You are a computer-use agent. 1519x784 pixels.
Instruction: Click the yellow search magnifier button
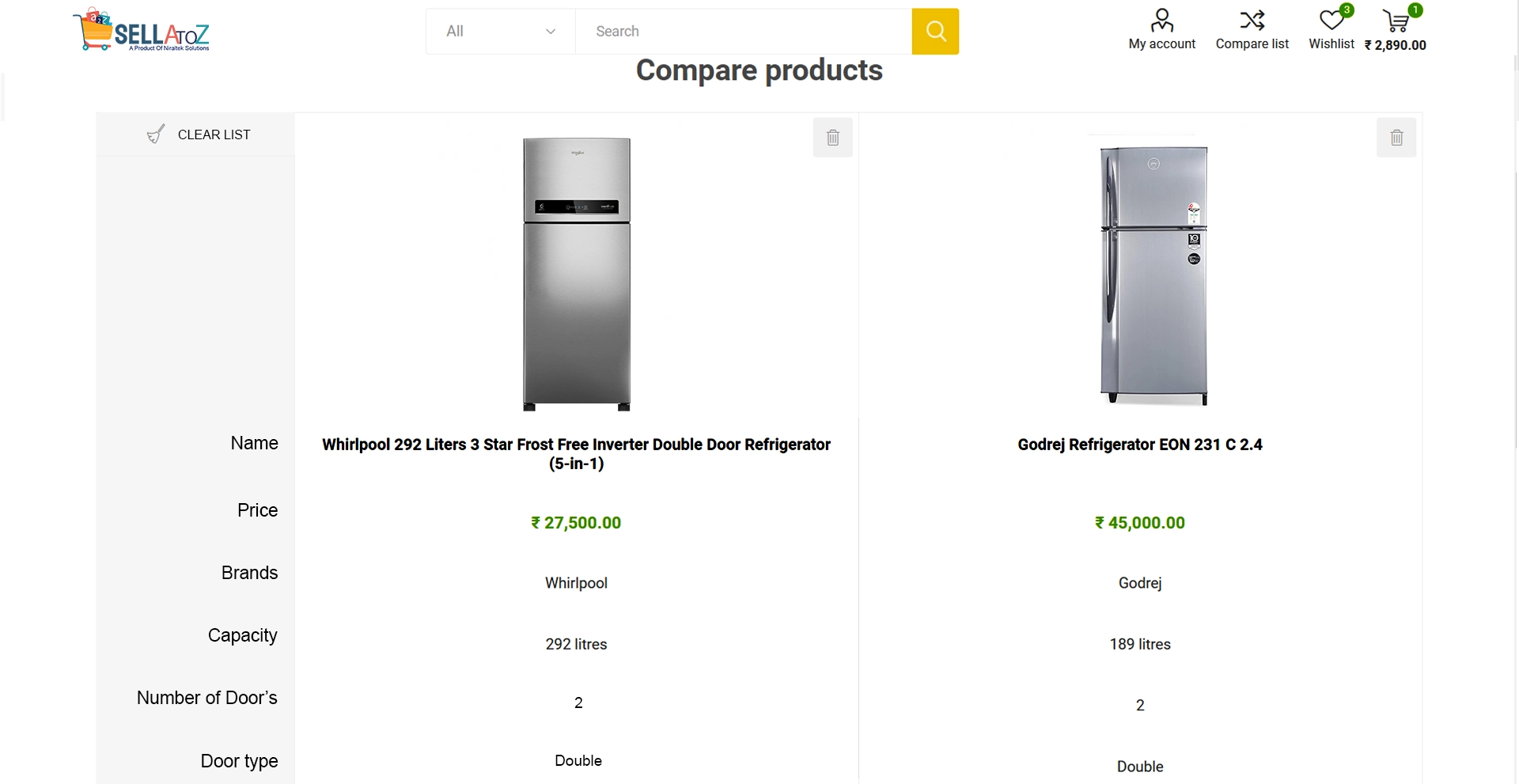(935, 32)
